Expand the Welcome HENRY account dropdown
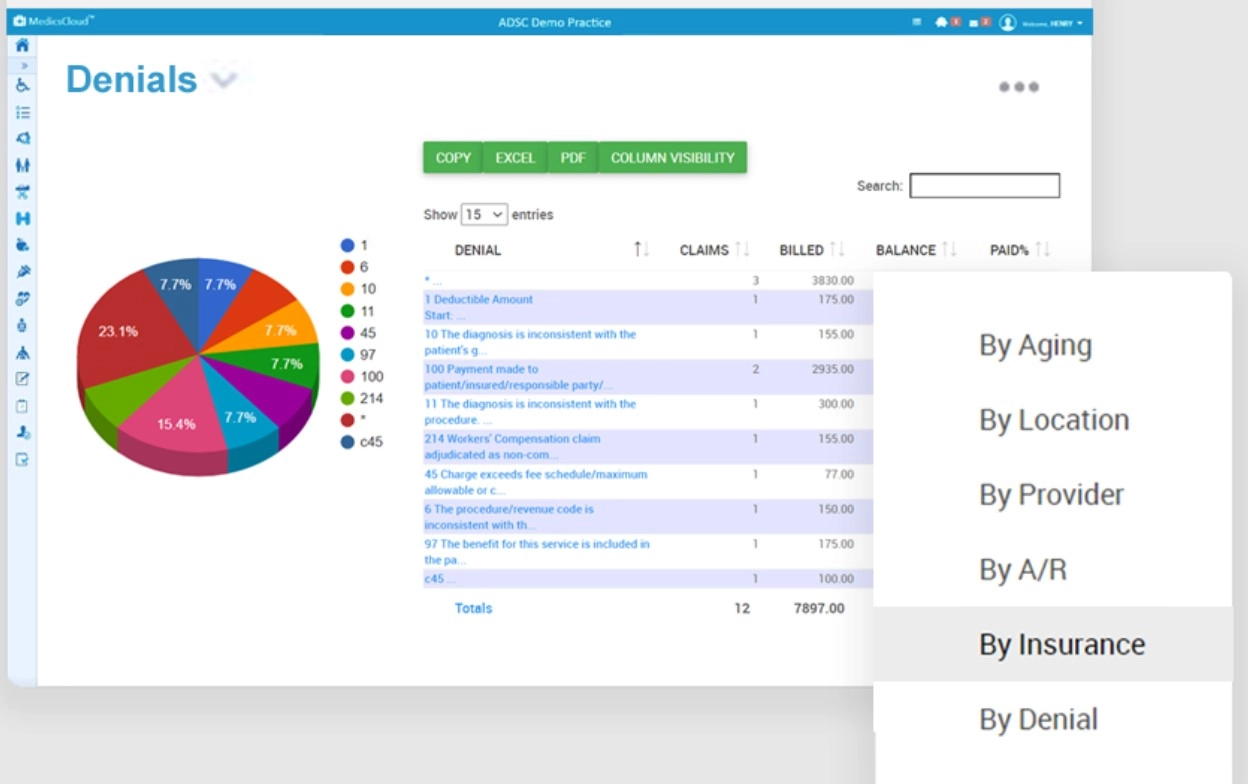Viewport: 1248px width, 784px height. (1050, 20)
